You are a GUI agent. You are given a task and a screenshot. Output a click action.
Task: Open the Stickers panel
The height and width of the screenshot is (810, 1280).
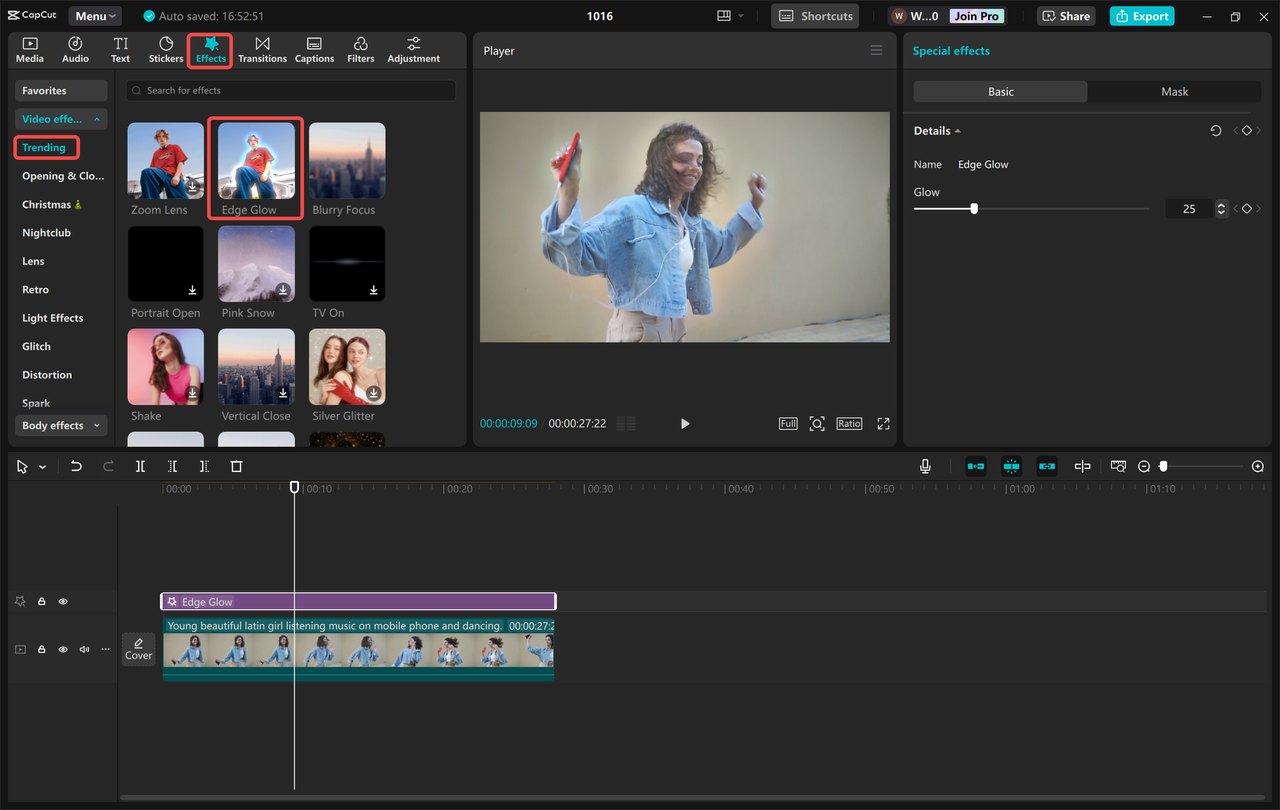(x=165, y=48)
